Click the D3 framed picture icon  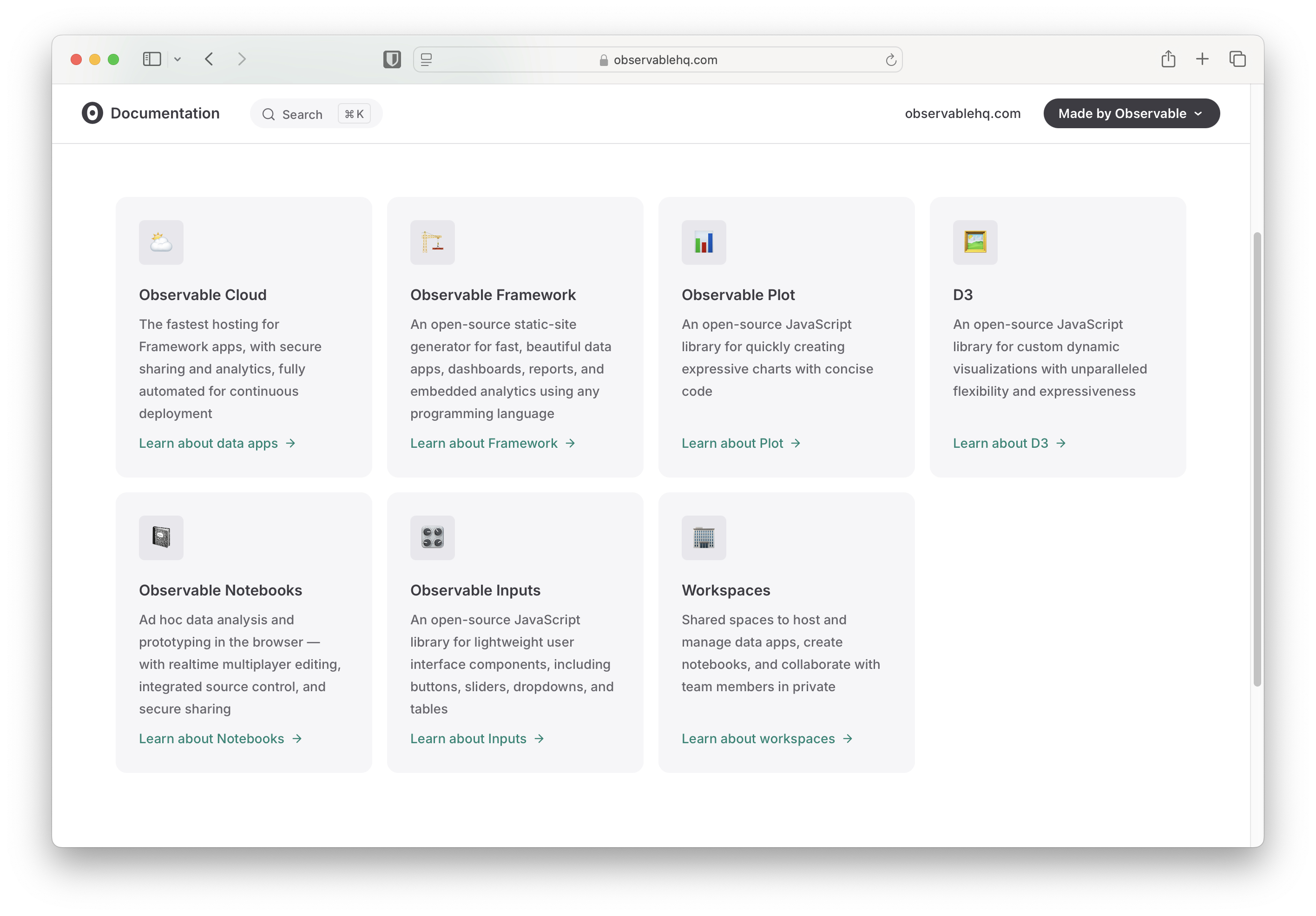tap(974, 242)
